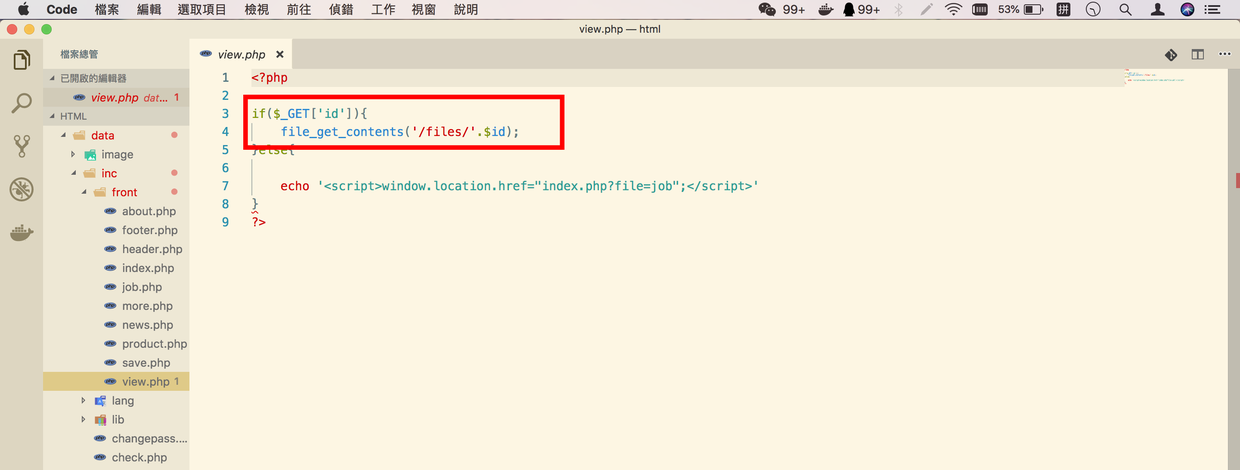Expand the image folder
Screen dimensions: 1240x470
point(73,155)
